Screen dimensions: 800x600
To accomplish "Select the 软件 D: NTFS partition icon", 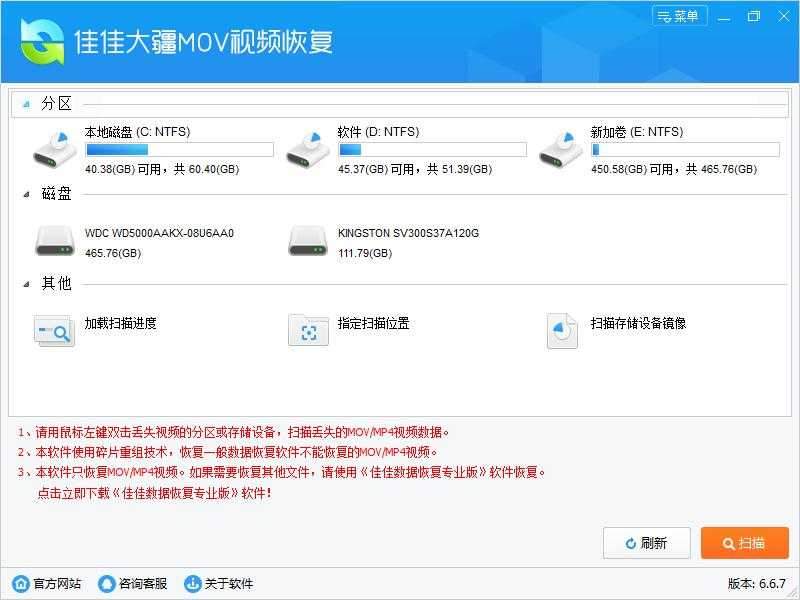I will tap(305, 148).
